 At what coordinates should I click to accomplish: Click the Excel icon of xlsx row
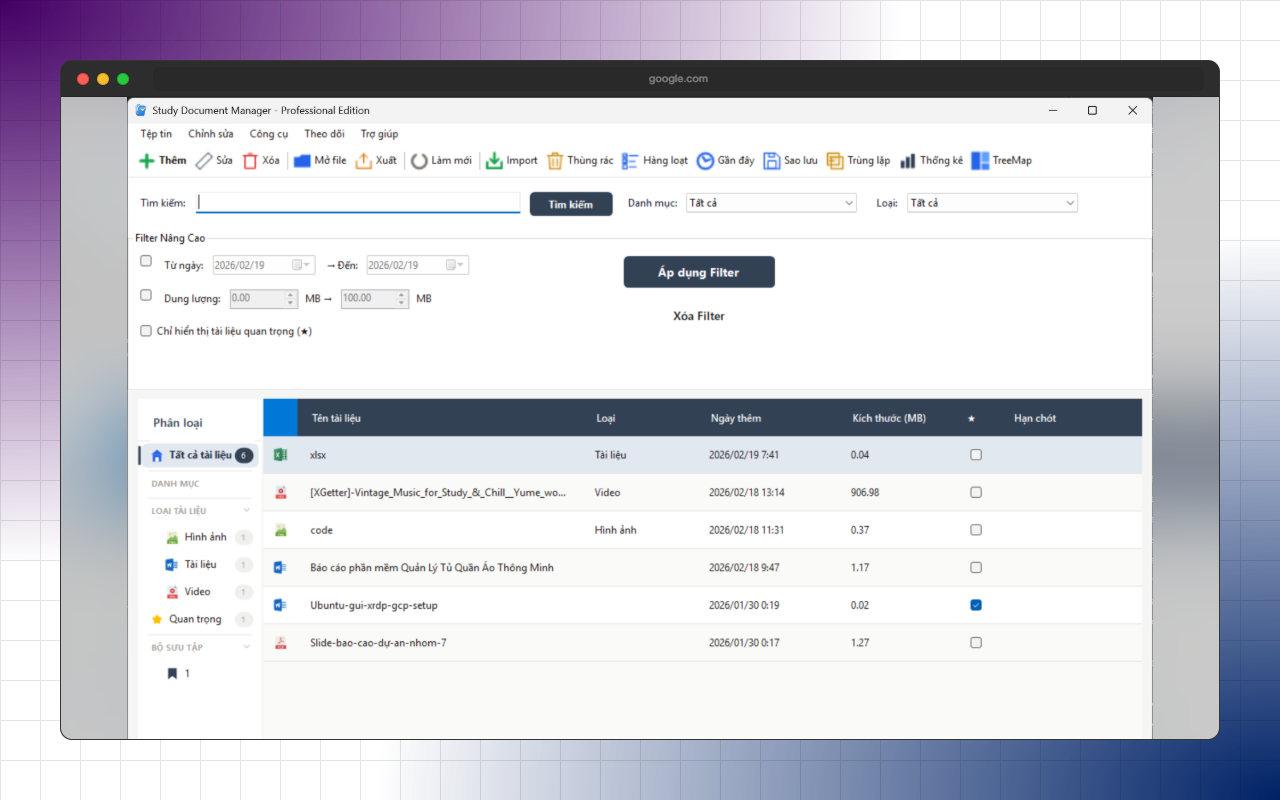(280, 455)
